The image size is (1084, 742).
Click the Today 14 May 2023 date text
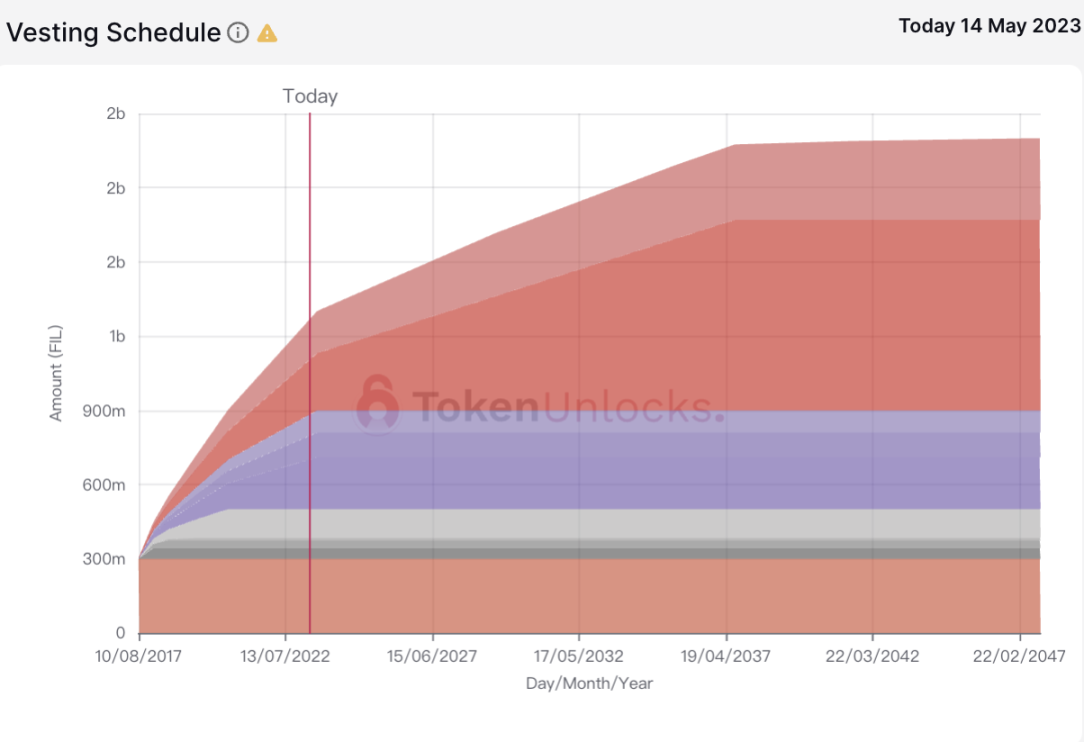pyautogui.click(x=989, y=26)
